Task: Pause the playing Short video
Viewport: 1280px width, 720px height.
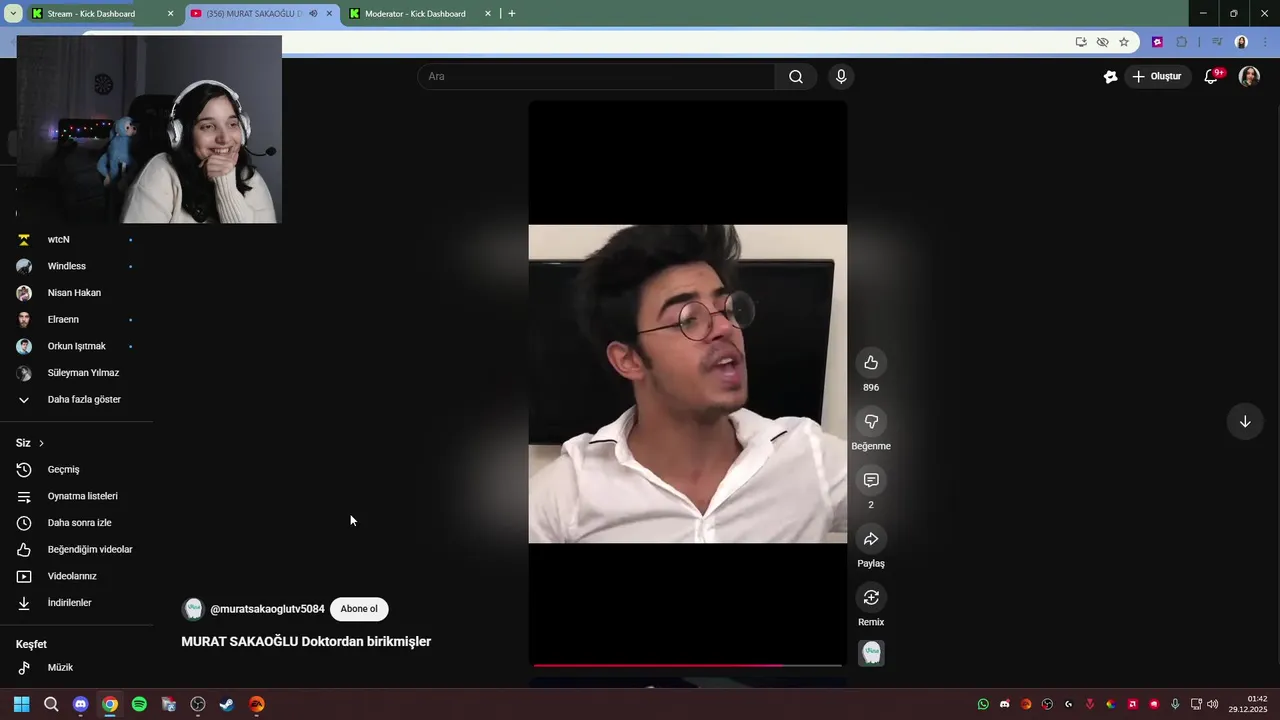Action: (x=688, y=384)
